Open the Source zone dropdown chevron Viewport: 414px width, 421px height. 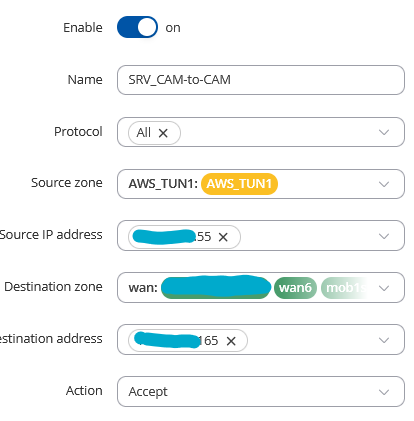tap(384, 184)
